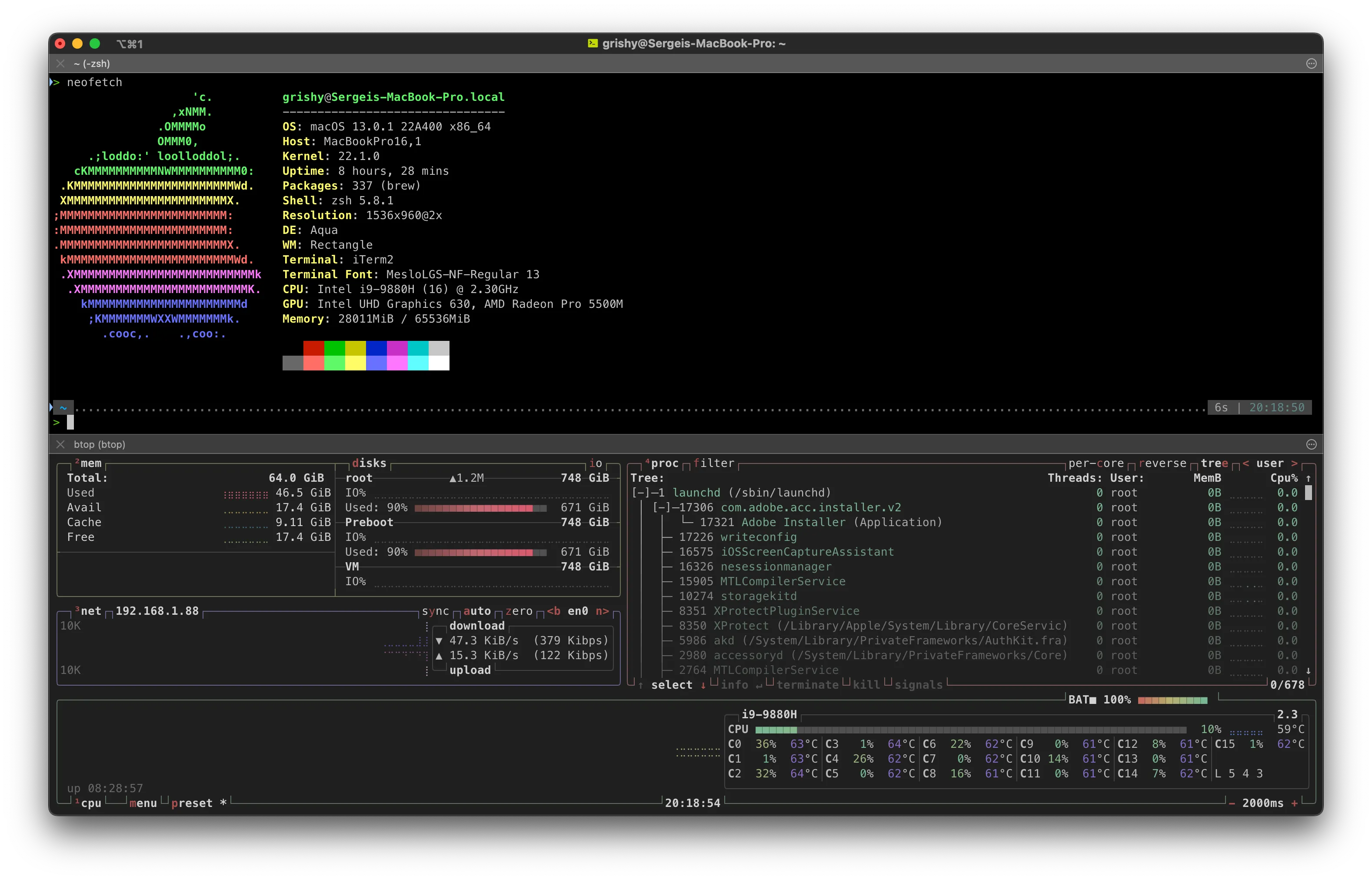Collapse the launchd process tree

[640, 492]
